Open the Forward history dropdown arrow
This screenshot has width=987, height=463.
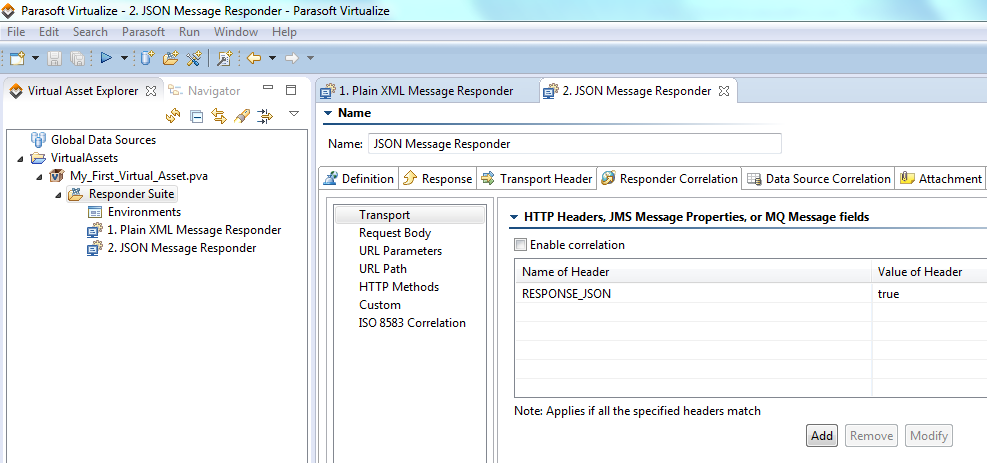click(310, 59)
